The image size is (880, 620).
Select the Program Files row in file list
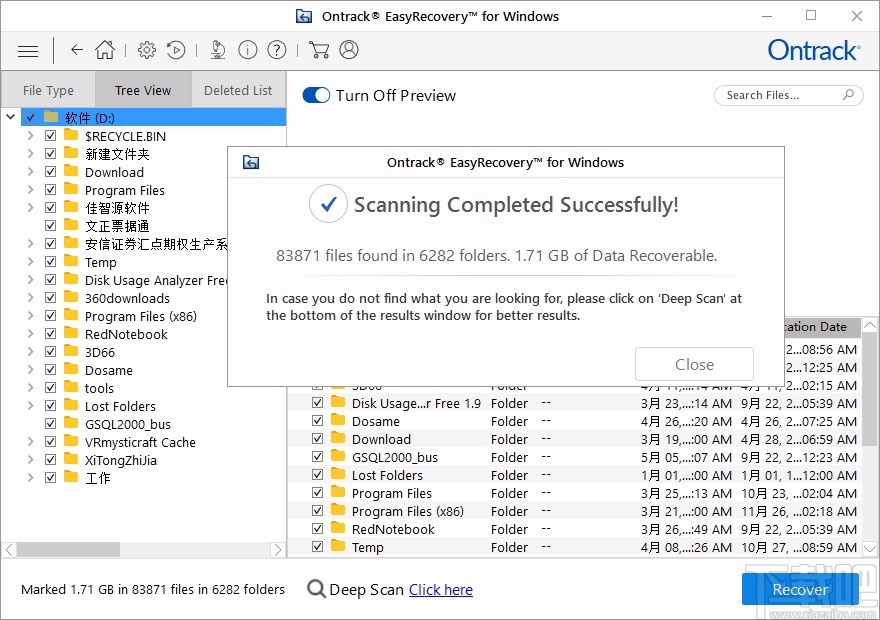573,493
